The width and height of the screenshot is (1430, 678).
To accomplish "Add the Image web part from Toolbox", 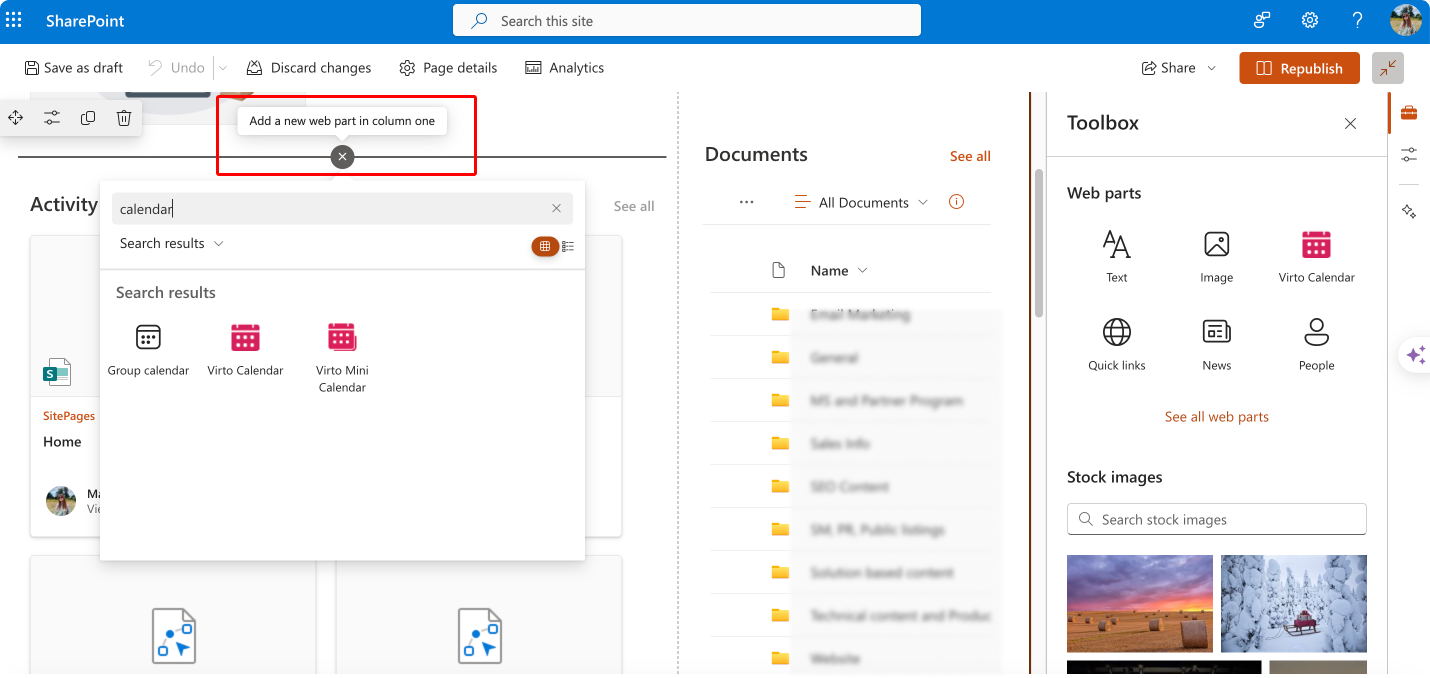I will click(x=1217, y=256).
